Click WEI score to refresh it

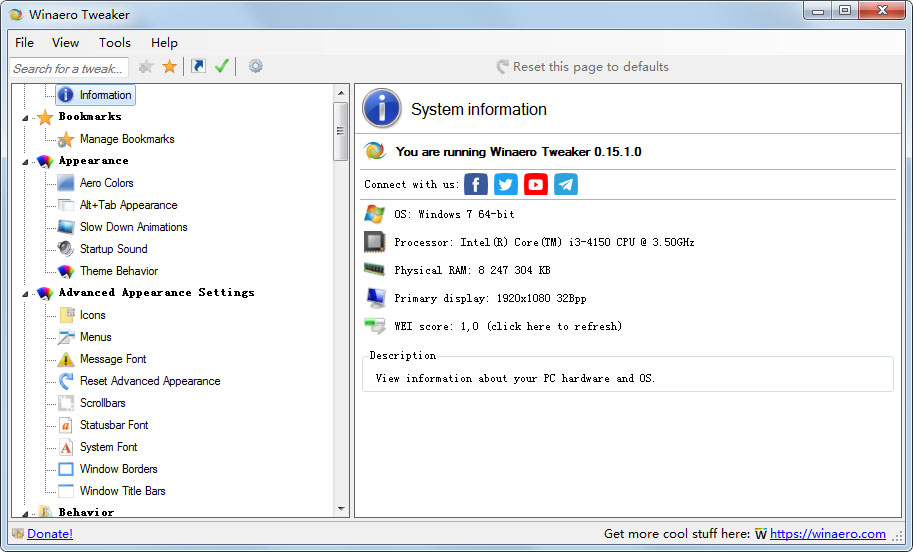pos(508,326)
